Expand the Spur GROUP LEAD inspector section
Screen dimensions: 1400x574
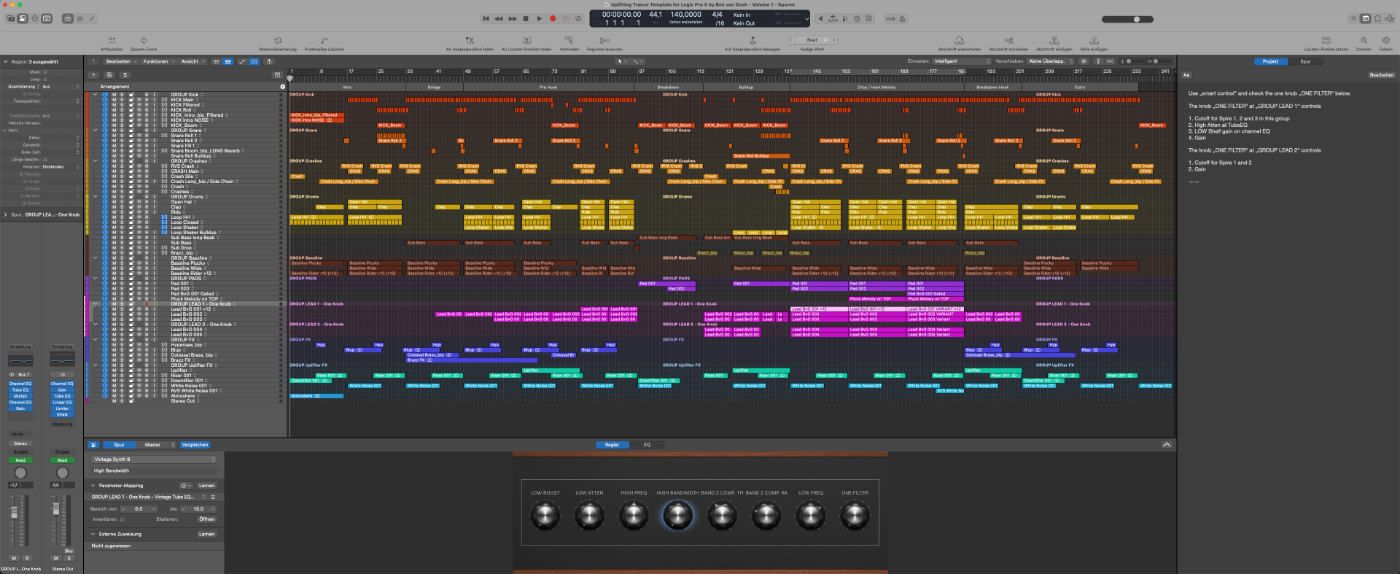pyautogui.click(x=6, y=214)
